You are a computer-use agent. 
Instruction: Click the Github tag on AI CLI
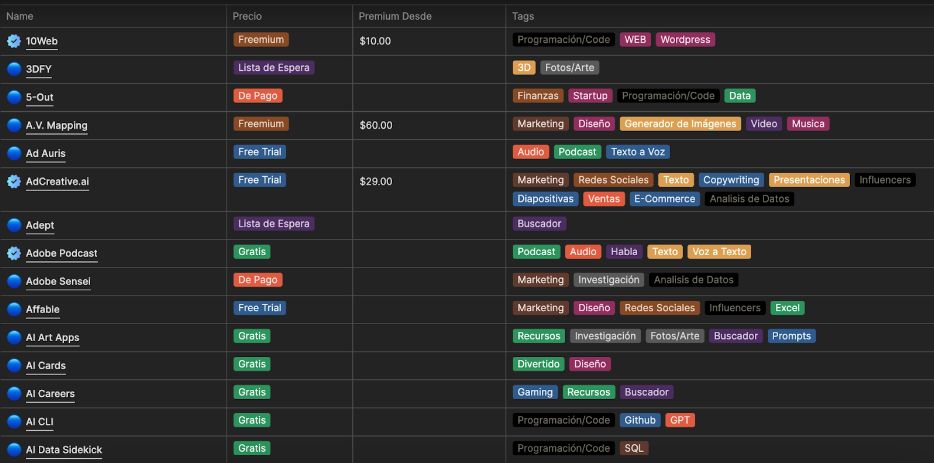pos(640,420)
